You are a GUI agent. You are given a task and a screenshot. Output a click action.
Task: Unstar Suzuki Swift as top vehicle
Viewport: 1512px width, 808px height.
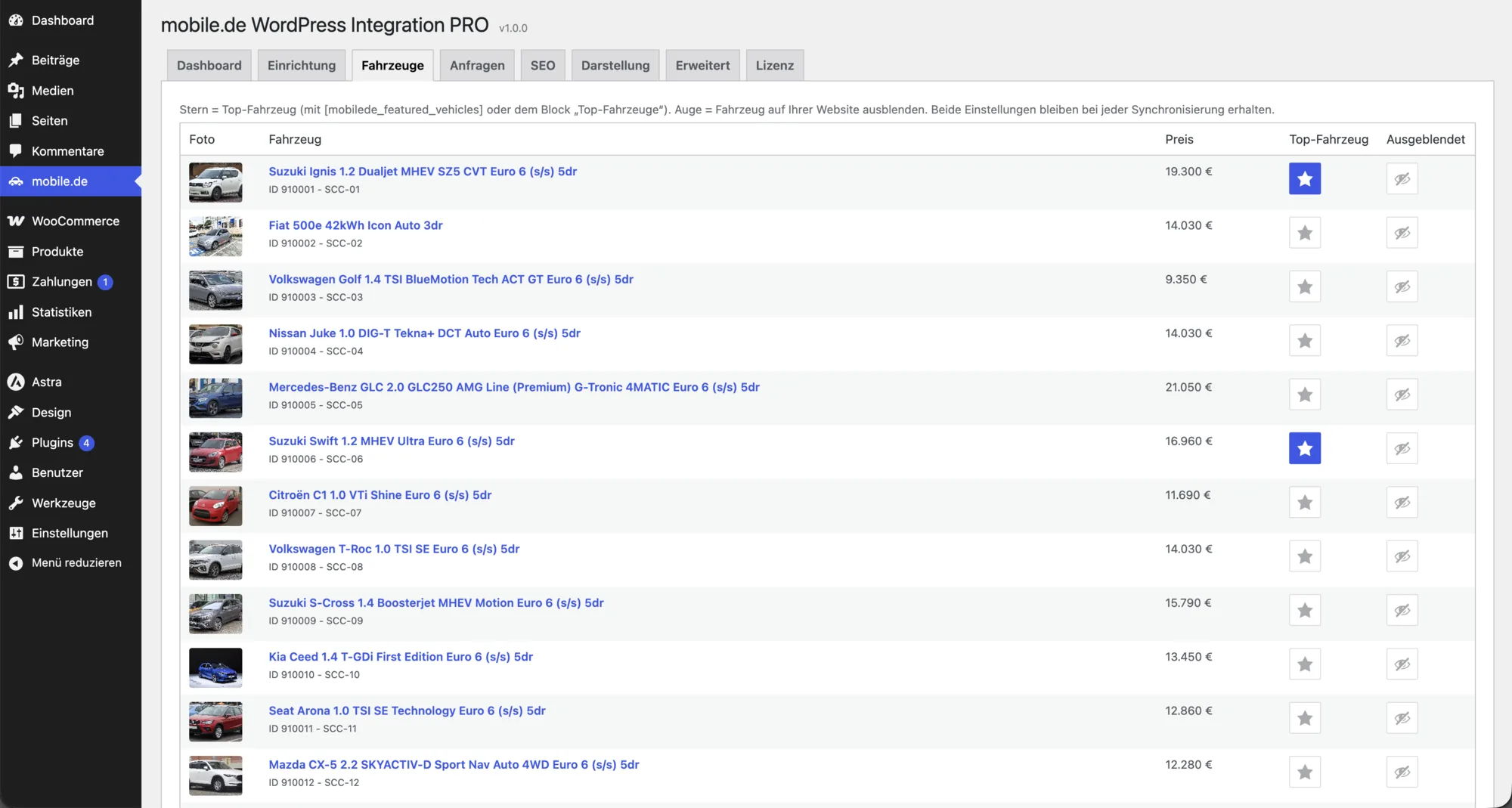pyautogui.click(x=1305, y=449)
